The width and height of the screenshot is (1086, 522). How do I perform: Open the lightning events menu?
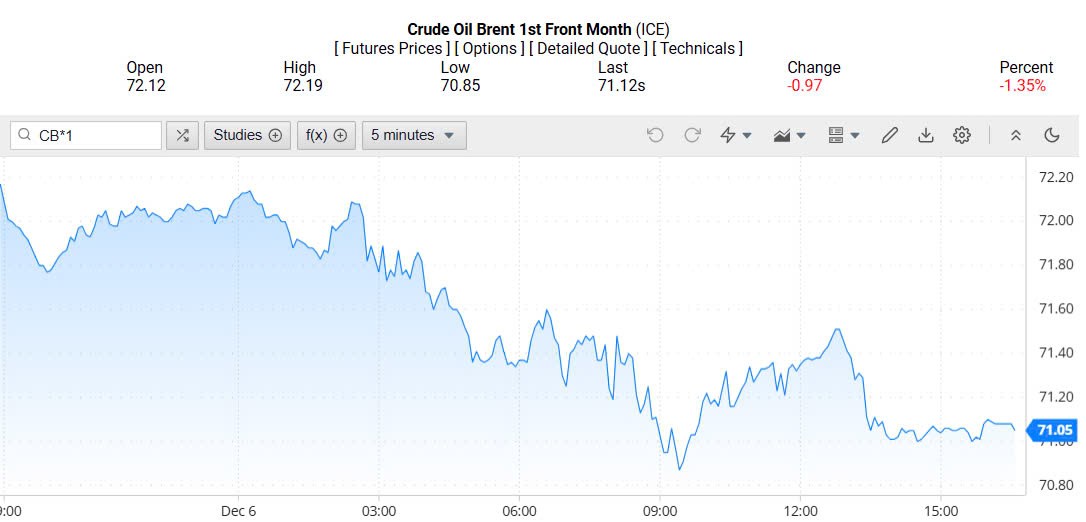(x=736, y=135)
